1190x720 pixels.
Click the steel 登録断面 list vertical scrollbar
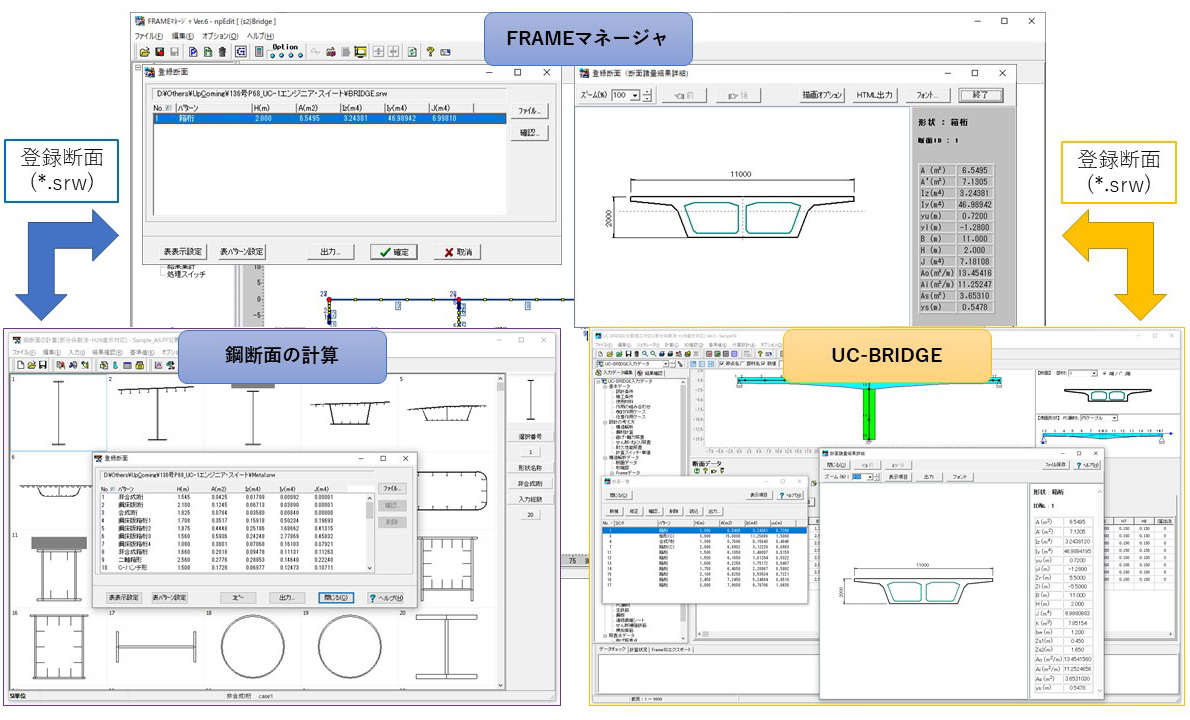[x=370, y=533]
